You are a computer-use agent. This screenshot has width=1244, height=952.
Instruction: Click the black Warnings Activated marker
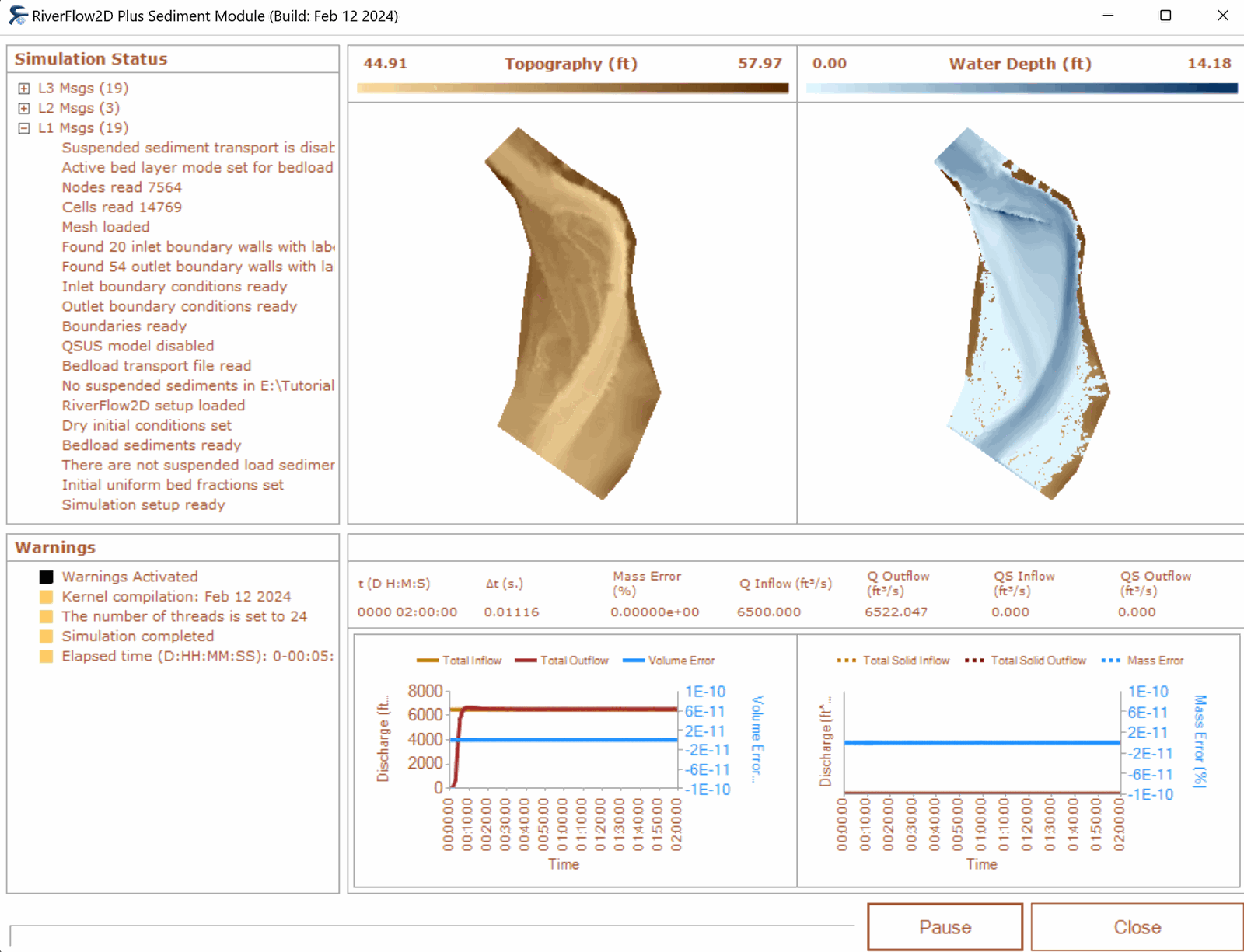point(47,577)
